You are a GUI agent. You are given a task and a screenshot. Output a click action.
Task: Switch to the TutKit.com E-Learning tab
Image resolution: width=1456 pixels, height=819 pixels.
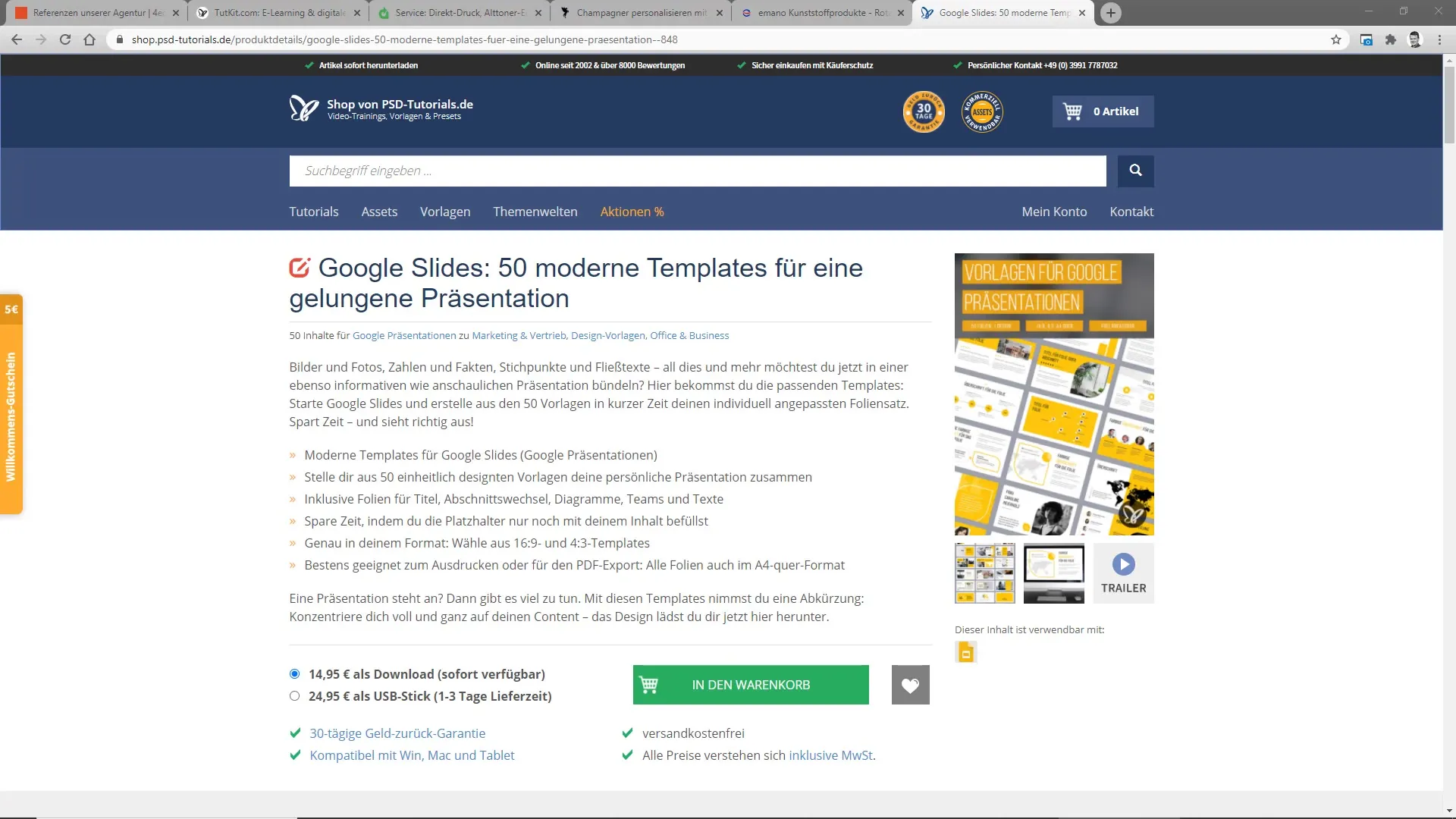pos(278,13)
